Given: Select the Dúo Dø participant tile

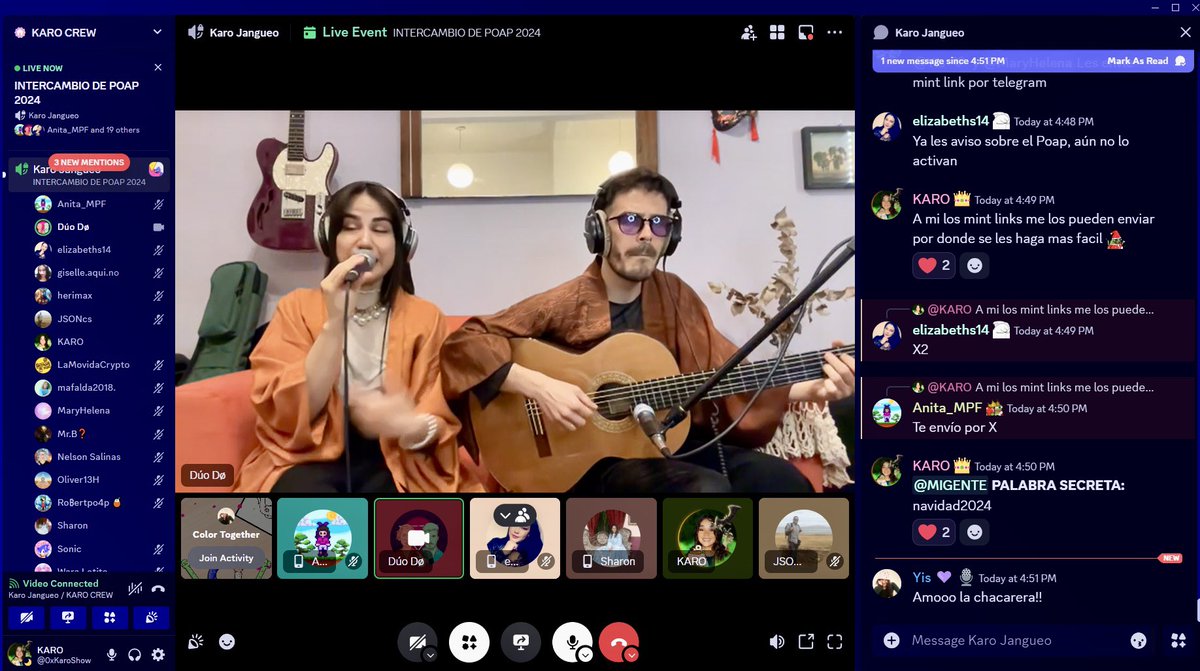Looking at the screenshot, I should tap(419, 538).
